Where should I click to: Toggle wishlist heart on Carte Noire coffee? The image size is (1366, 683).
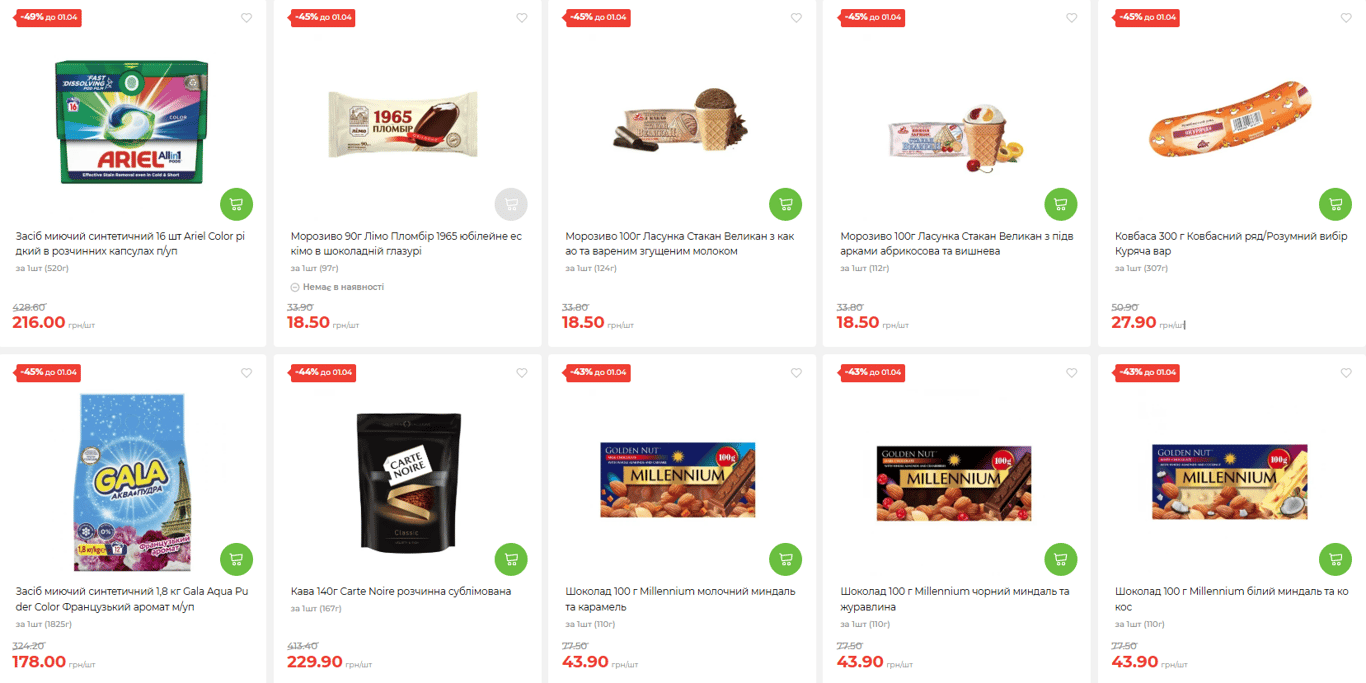click(522, 373)
